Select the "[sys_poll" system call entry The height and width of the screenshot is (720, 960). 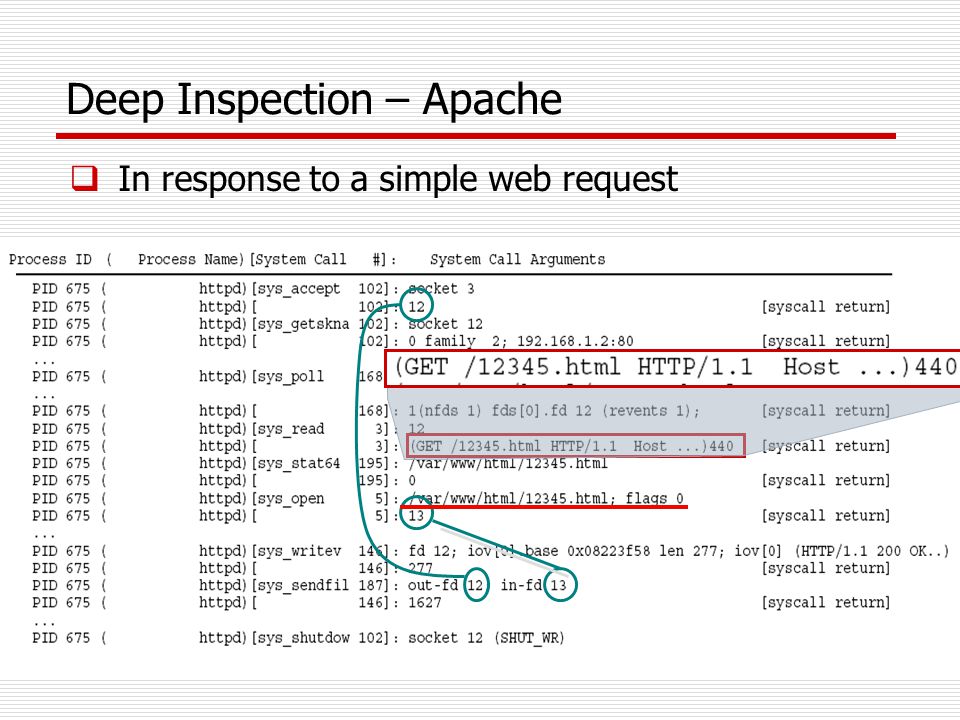(x=287, y=376)
